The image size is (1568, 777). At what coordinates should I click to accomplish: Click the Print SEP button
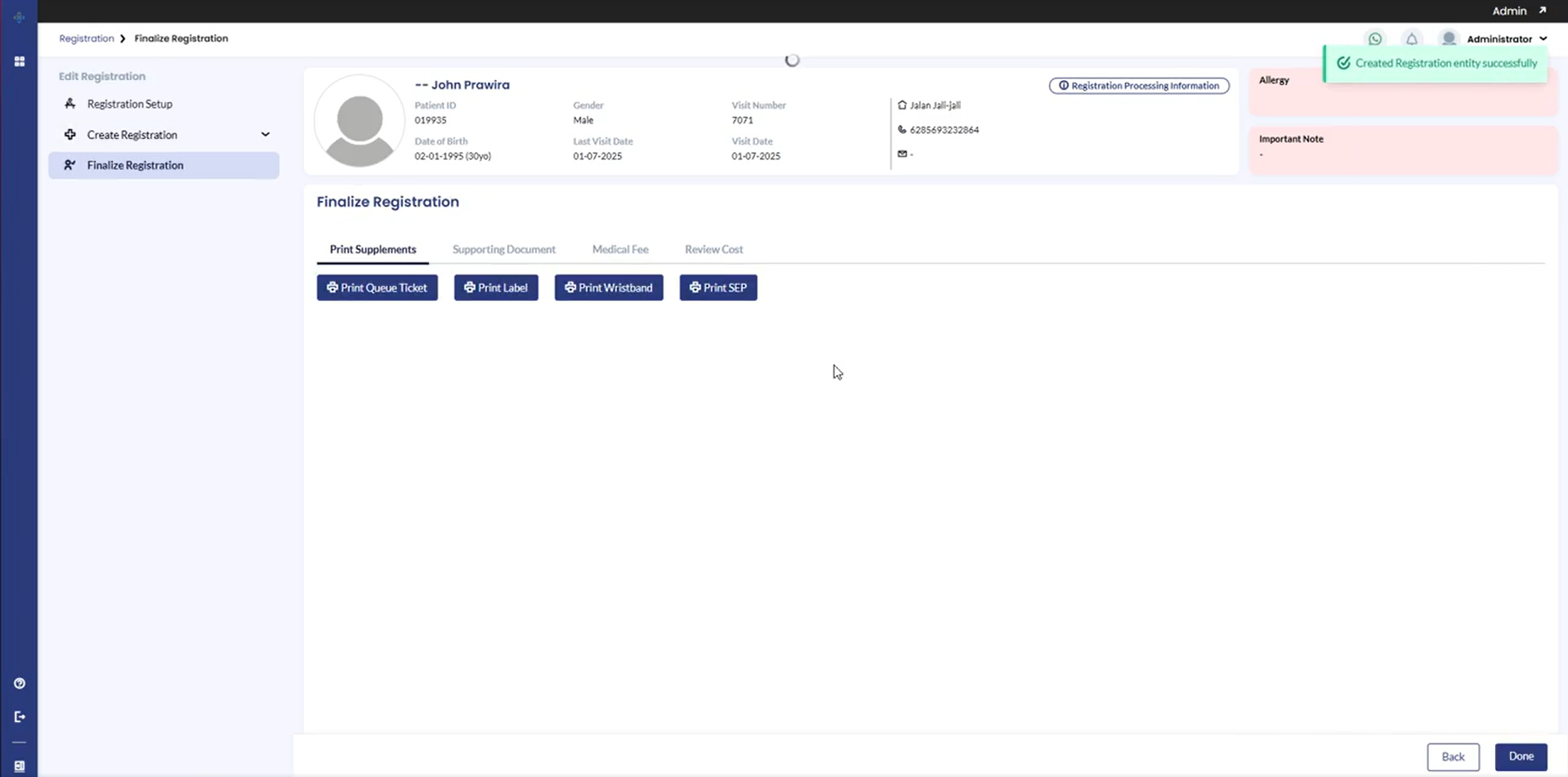click(x=718, y=288)
